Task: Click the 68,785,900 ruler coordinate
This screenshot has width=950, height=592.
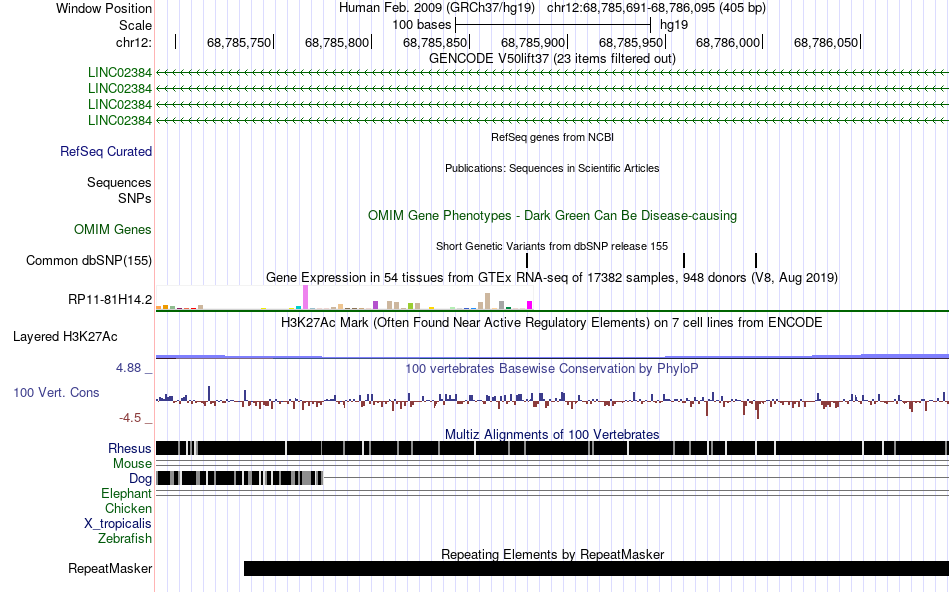Action: 533,42
